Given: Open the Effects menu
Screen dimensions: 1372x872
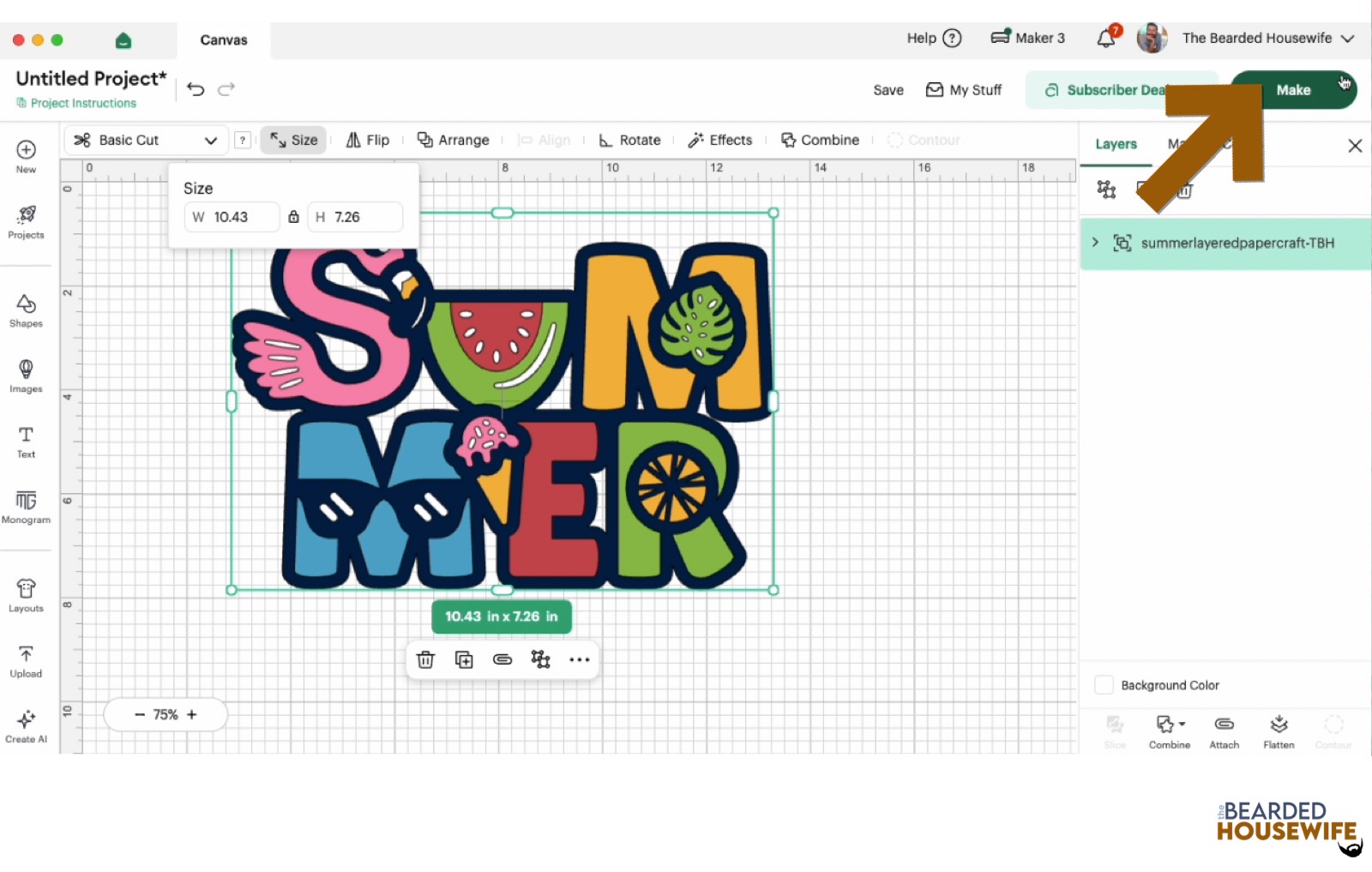Looking at the screenshot, I should point(719,140).
